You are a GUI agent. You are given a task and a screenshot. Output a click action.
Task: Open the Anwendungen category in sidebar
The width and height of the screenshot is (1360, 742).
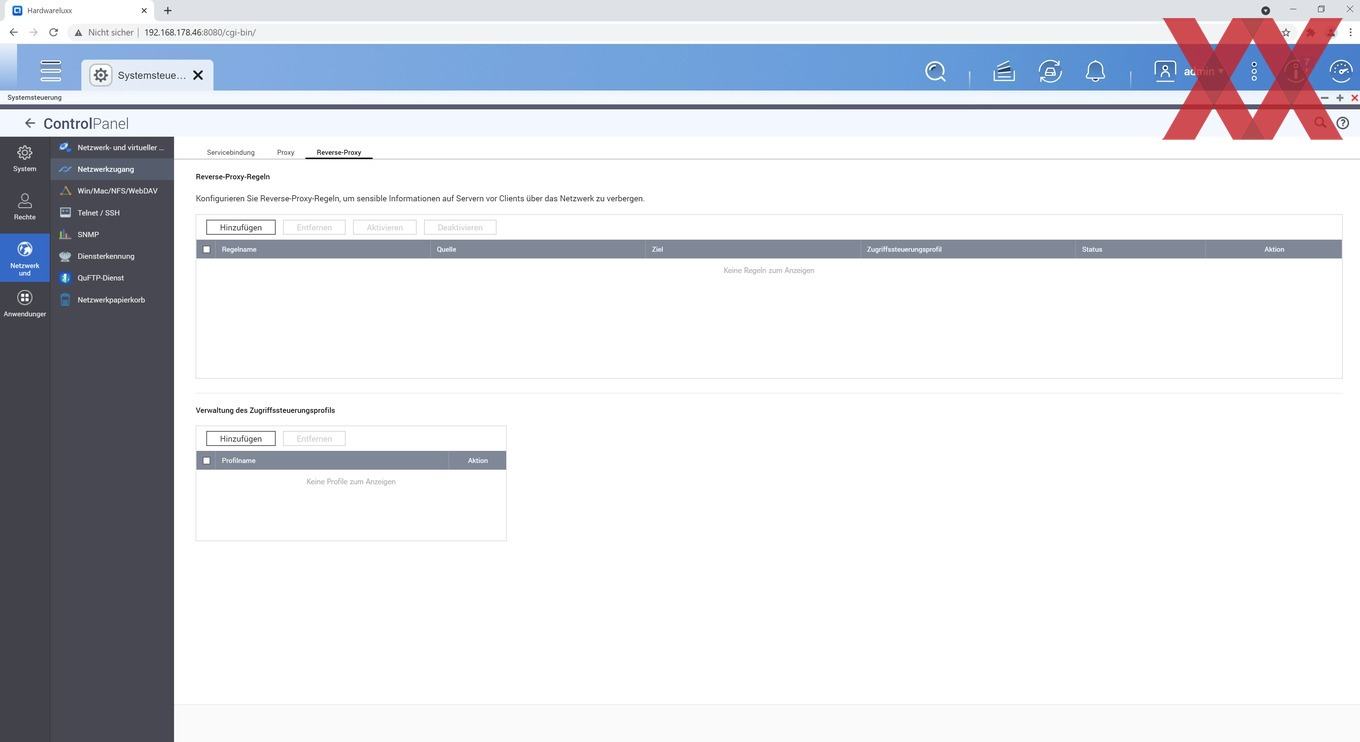click(x=25, y=304)
